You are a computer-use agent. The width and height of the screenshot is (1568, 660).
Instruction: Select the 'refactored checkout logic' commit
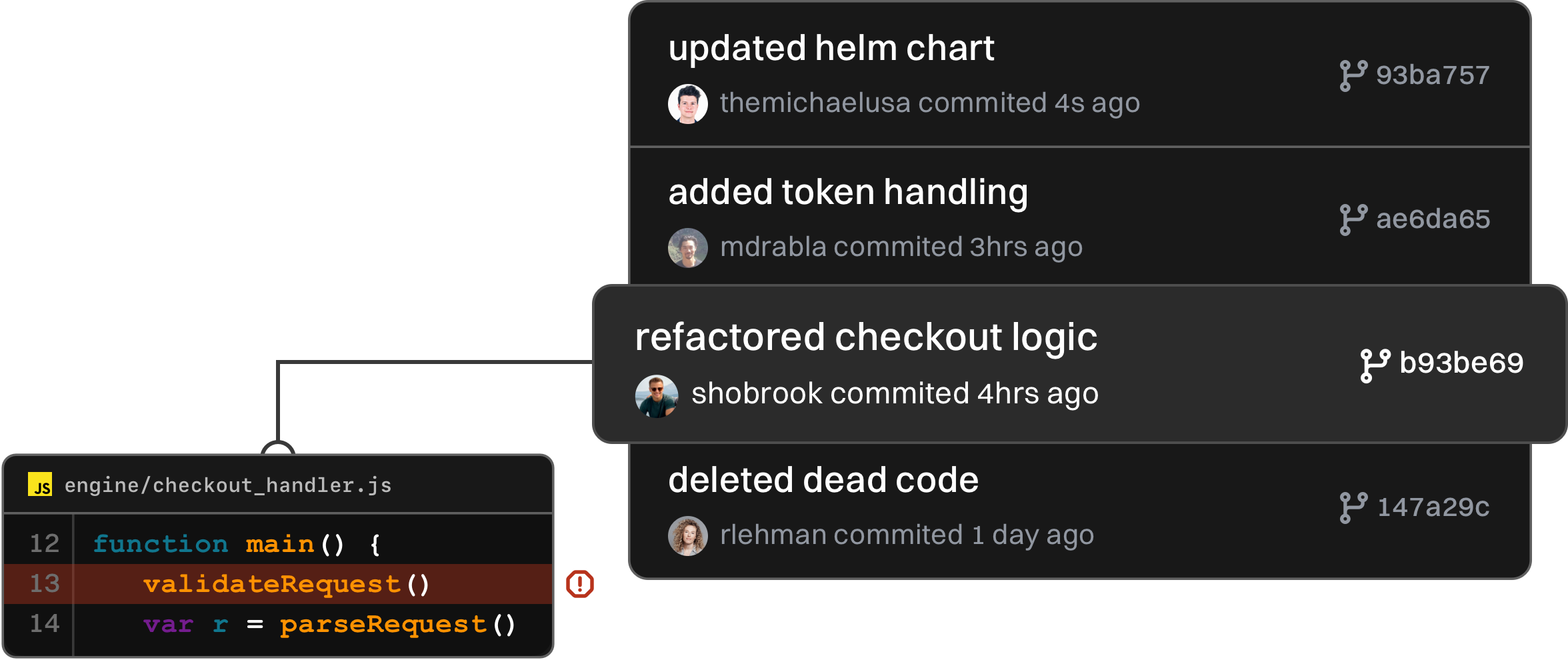[865, 337]
